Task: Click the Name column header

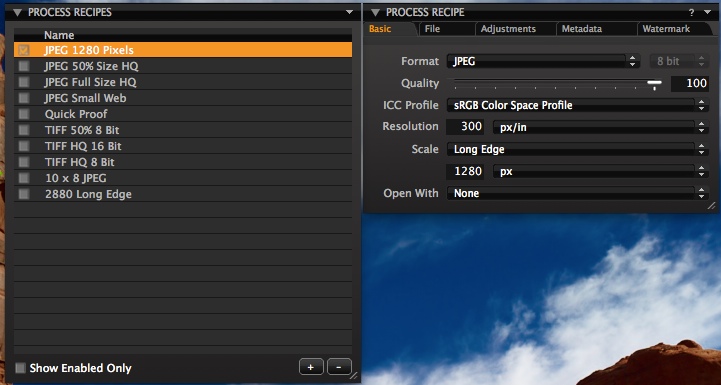Action: point(183,35)
